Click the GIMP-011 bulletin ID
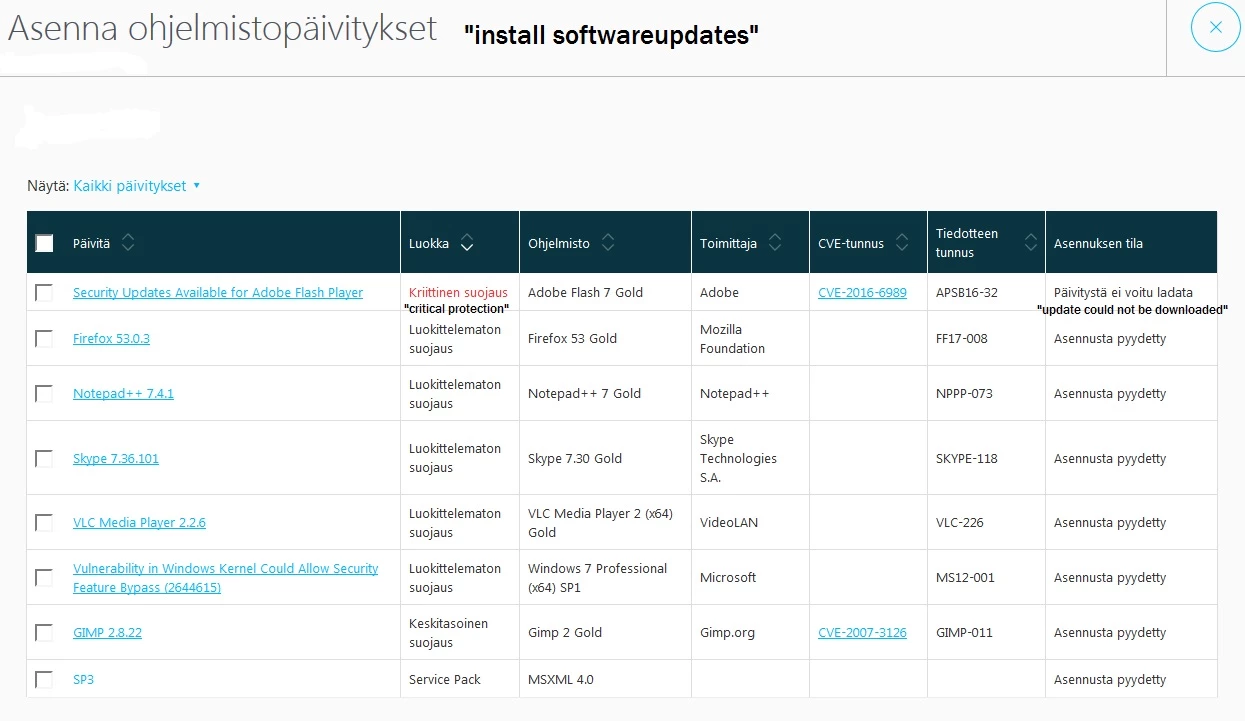This screenshot has height=721, width=1245. click(965, 633)
